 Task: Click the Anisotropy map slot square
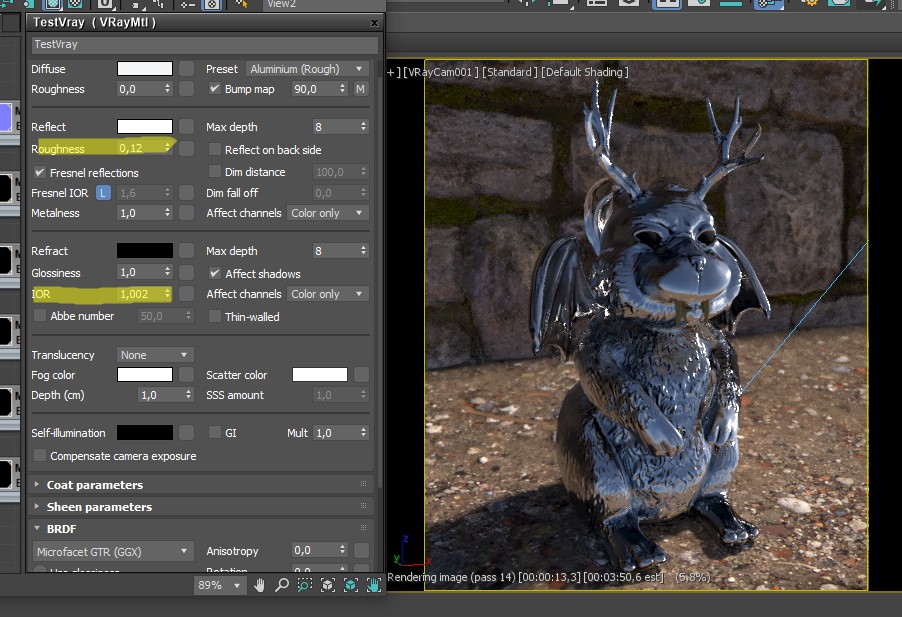(x=361, y=551)
